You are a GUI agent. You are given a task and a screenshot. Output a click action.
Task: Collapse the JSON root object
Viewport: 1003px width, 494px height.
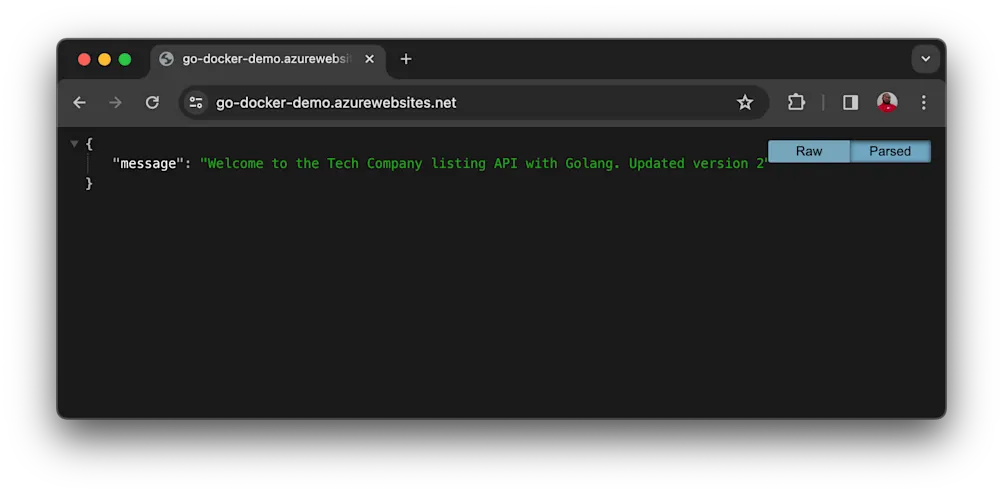[x=74, y=144]
